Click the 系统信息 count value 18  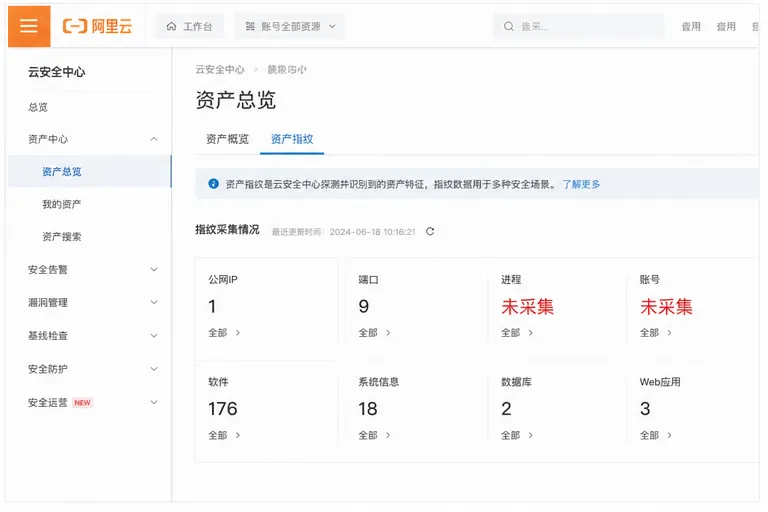click(x=368, y=409)
